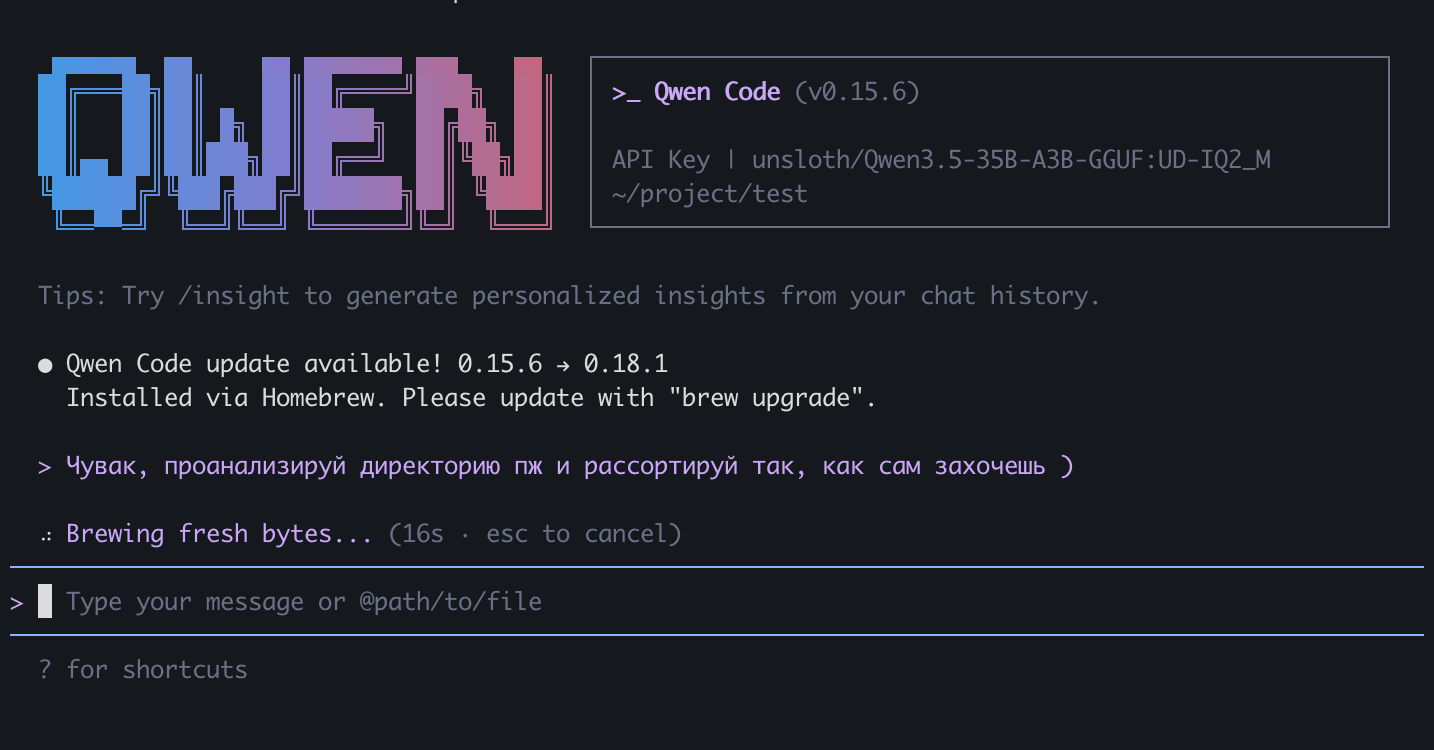Image resolution: width=1434 pixels, height=750 pixels.
Task: Click the for shortcuts hint text
Action: coord(157,669)
